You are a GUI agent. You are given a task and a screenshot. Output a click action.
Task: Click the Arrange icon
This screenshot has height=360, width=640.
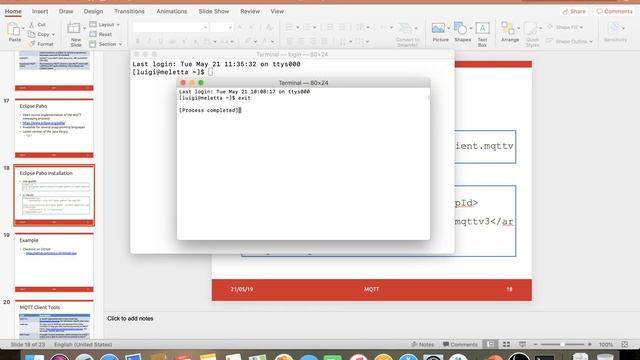[508, 28]
